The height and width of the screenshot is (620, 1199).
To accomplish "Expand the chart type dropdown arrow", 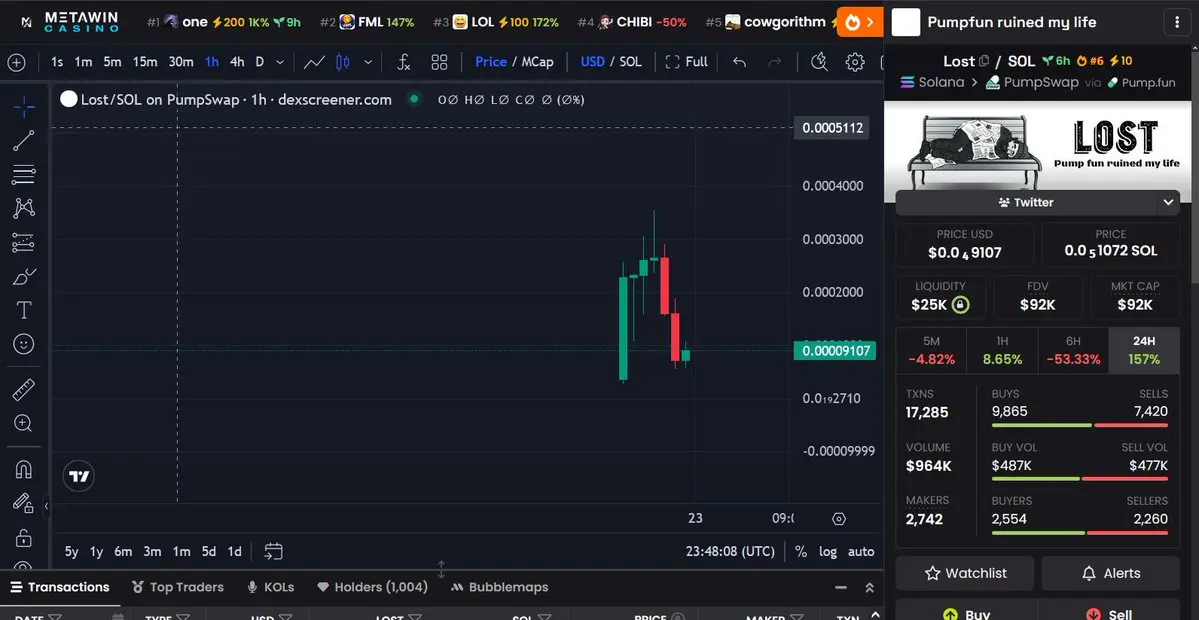I will coord(369,62).
